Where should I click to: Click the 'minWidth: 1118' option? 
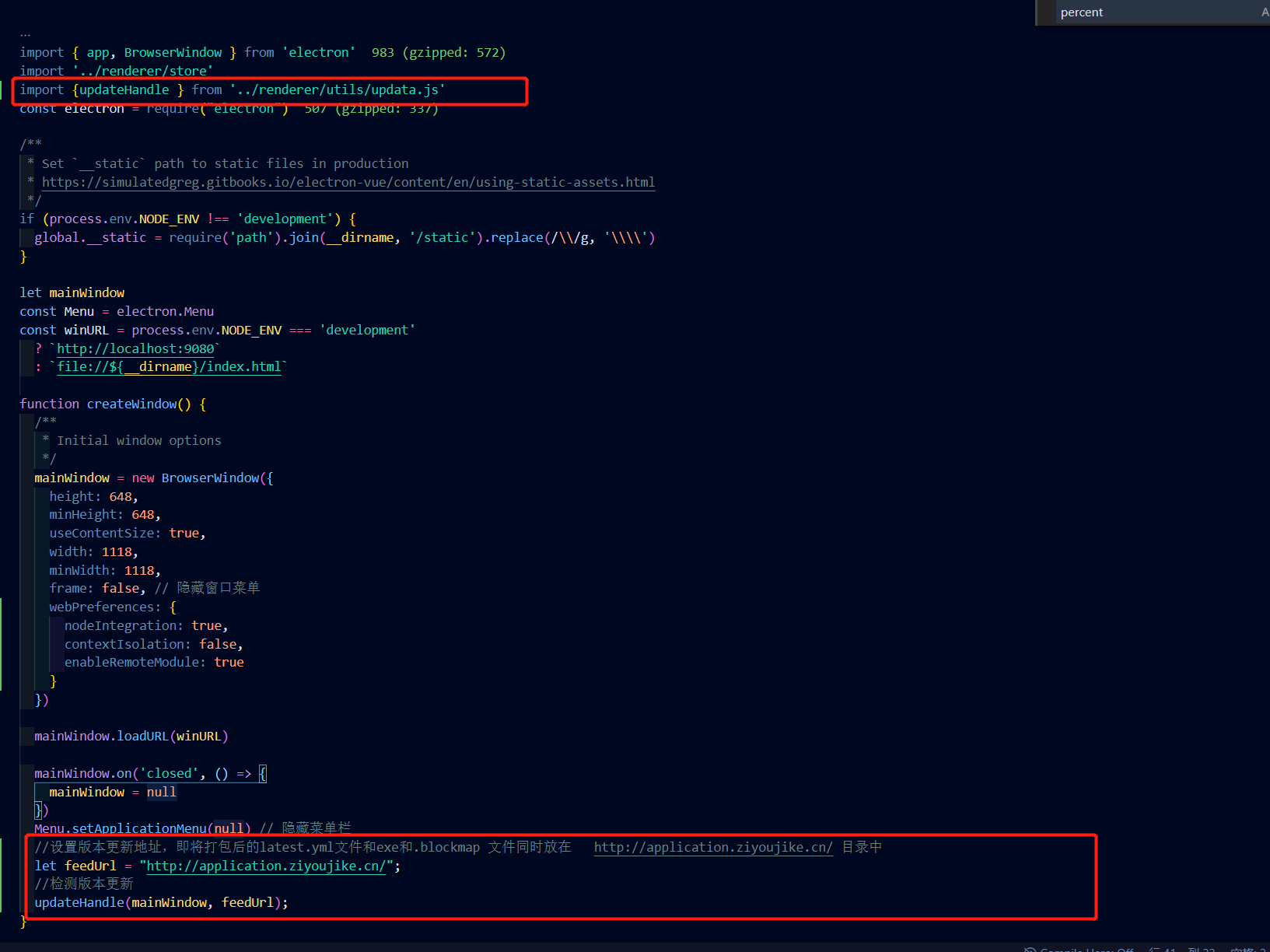[102, 570]
